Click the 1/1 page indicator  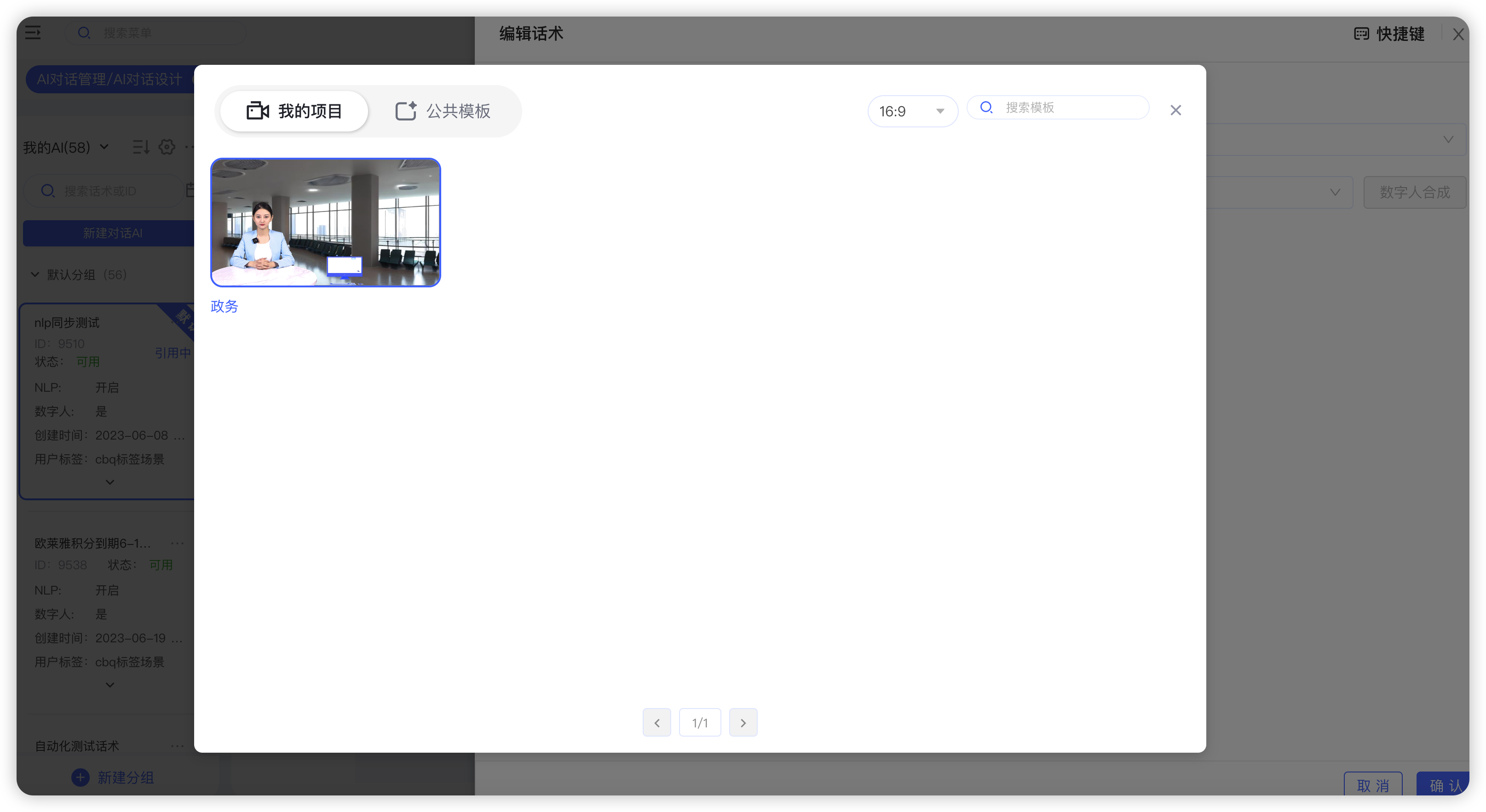(700, 722)
